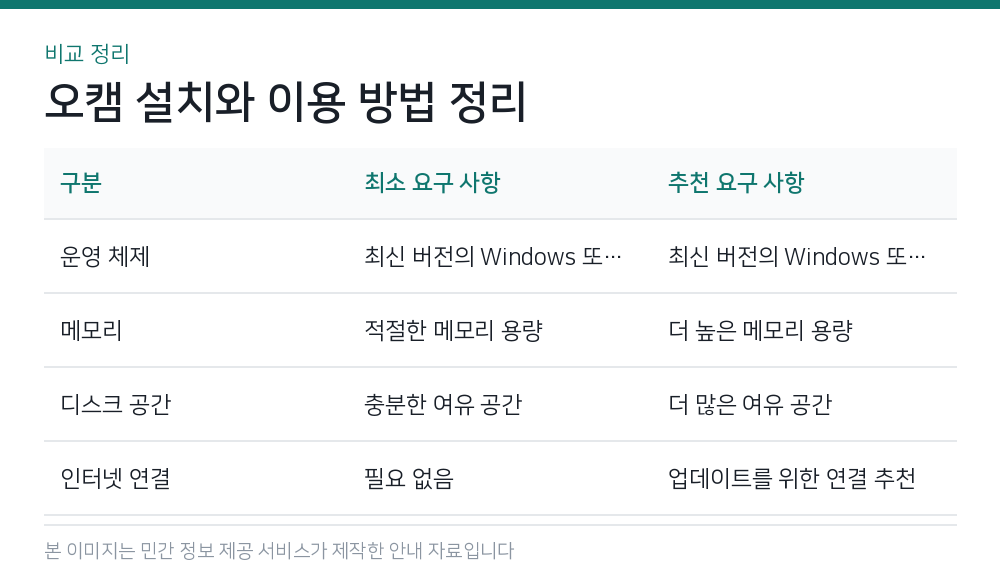Select the cell '업데이트를 위한 연결 추천'
This screenshot has height=578, width=1000.
pyautogui.click(x=792, y=478)
